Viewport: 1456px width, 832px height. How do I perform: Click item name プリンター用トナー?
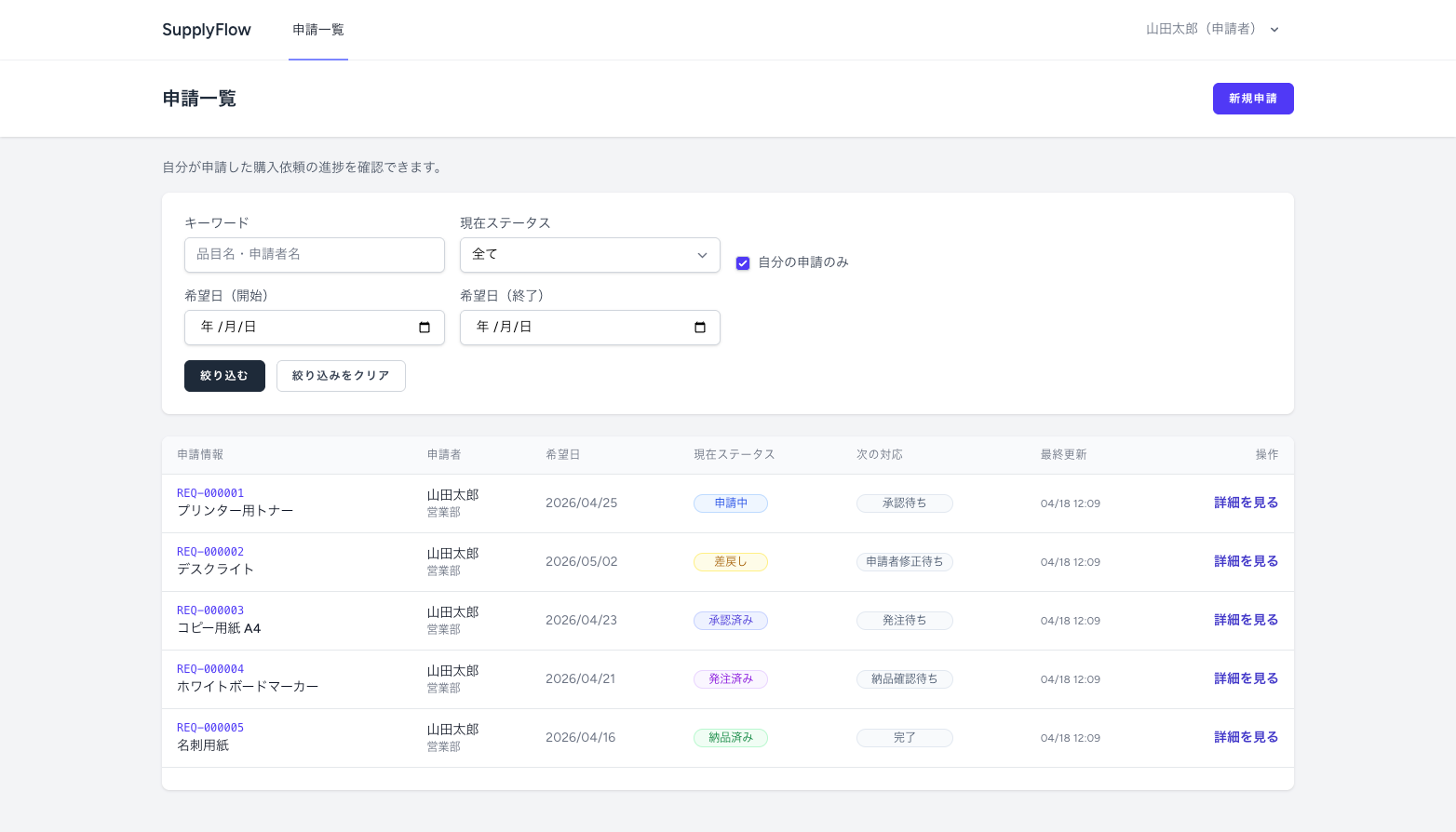(236, 511)
